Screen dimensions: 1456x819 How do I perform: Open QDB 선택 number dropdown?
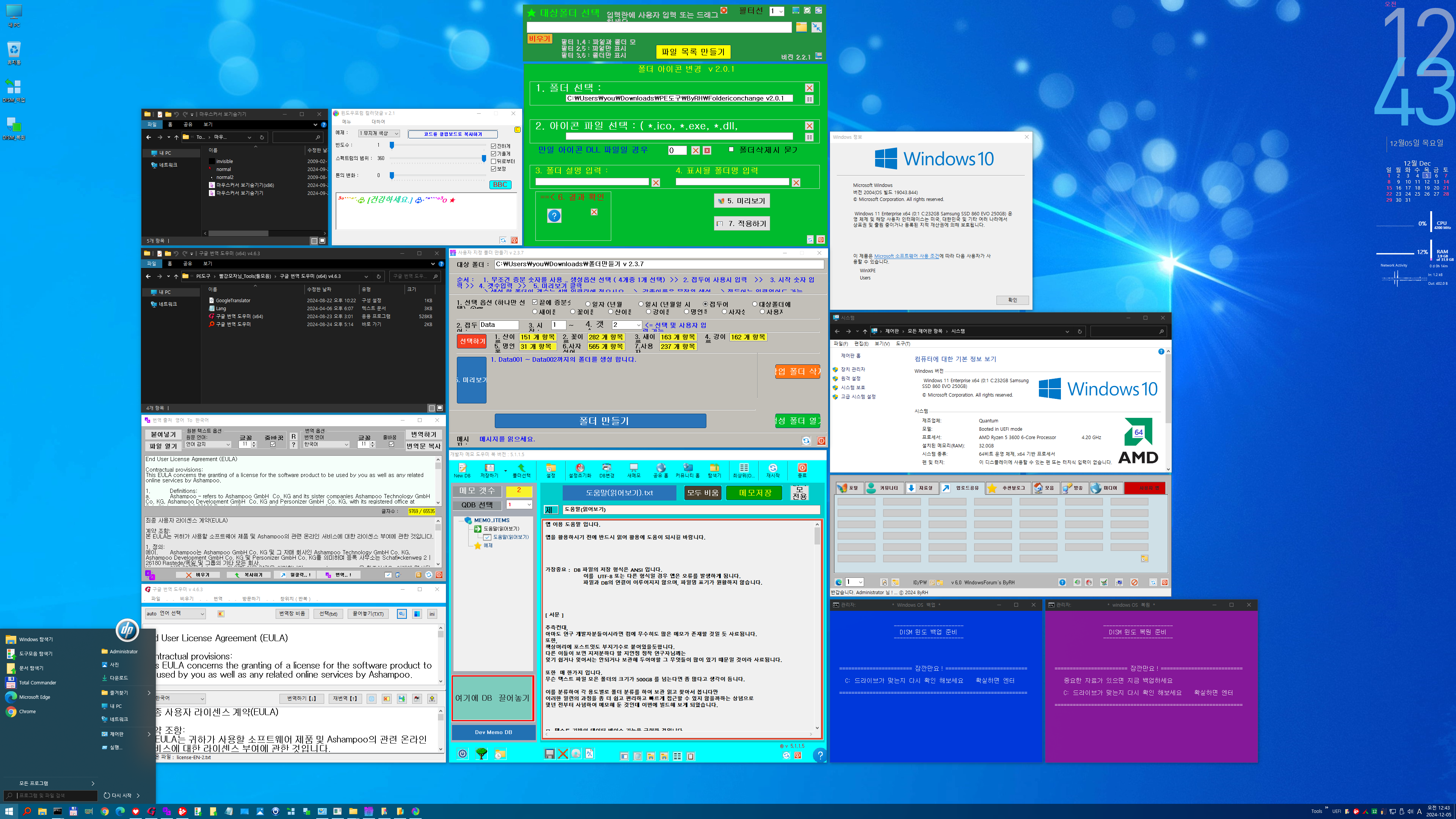[519, 505]
